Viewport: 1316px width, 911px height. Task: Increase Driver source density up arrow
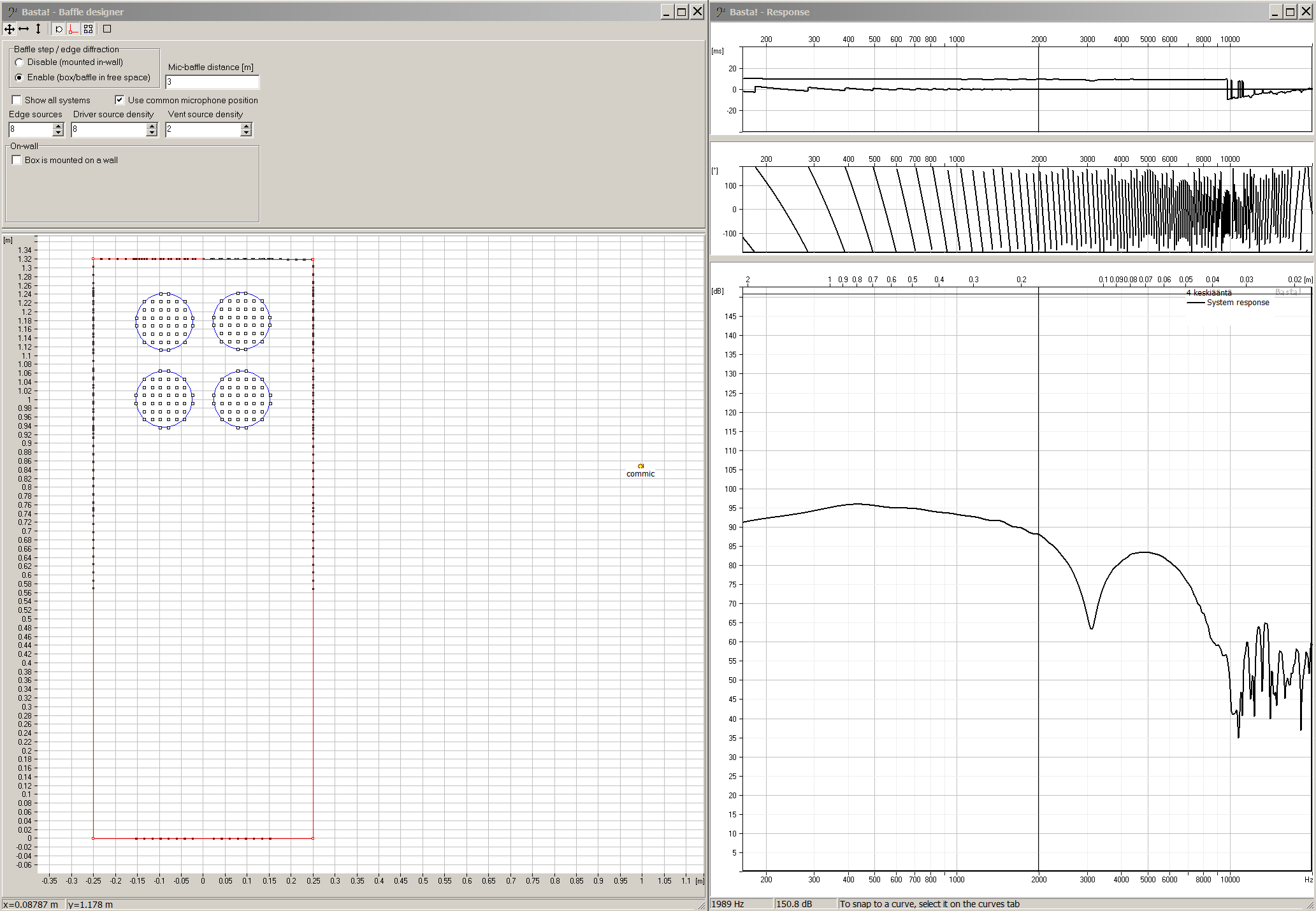click(x=152, y=126)
